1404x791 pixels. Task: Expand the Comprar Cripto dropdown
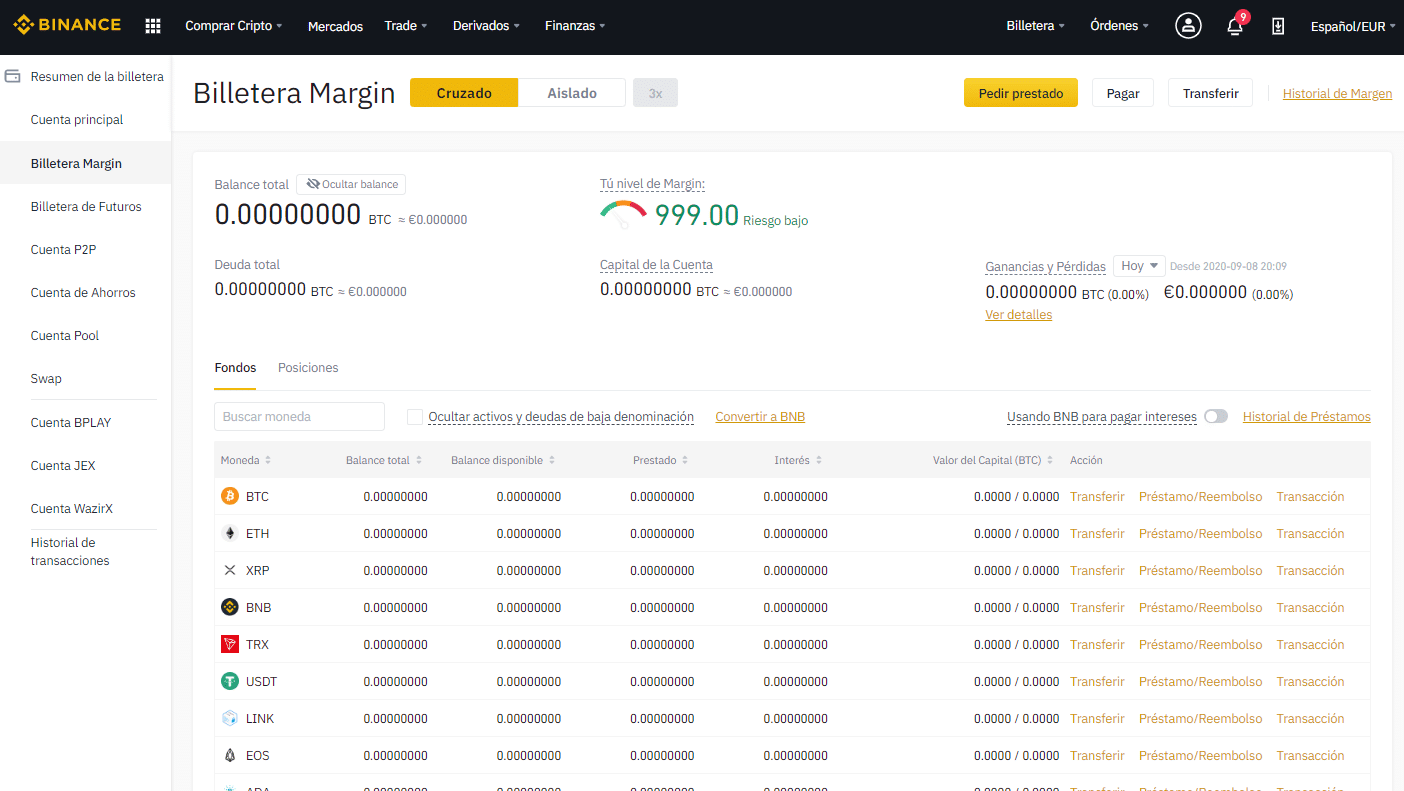[234, 26]
